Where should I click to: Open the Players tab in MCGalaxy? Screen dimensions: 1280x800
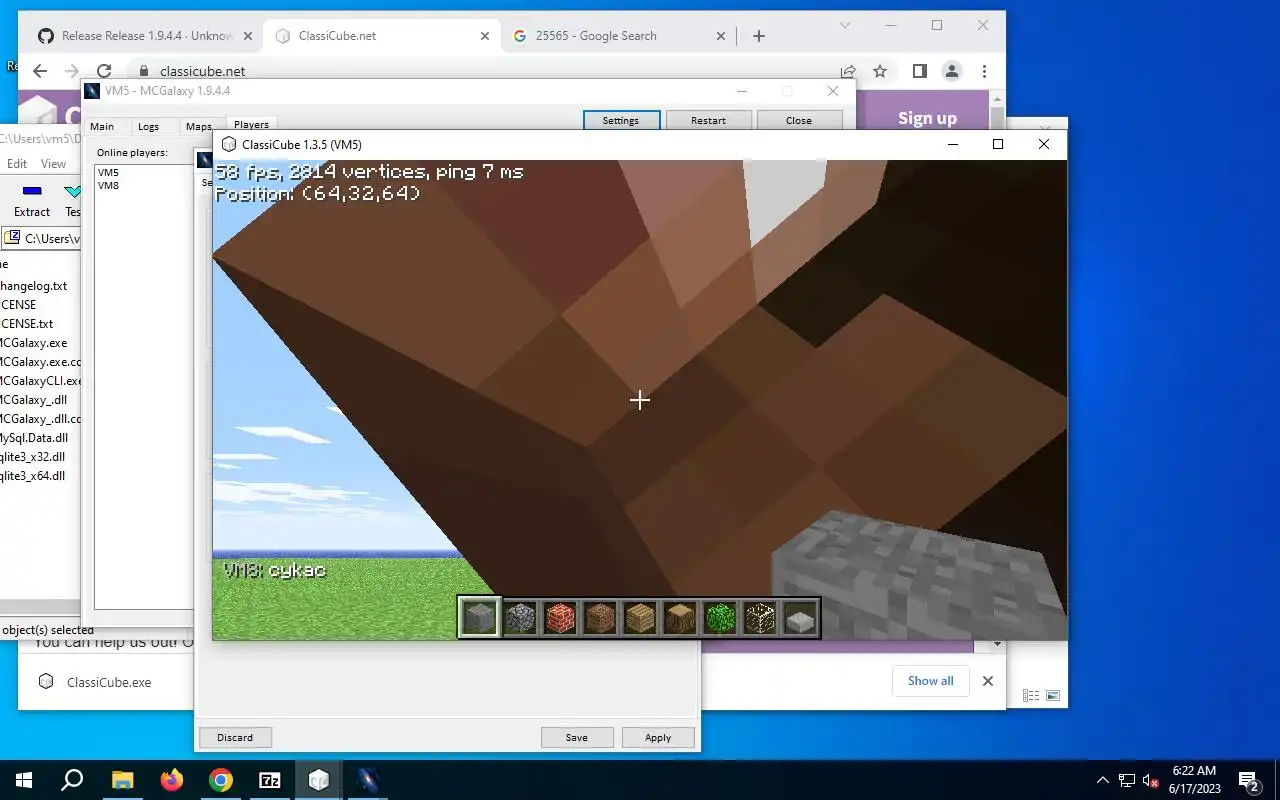tap(251, 125)
